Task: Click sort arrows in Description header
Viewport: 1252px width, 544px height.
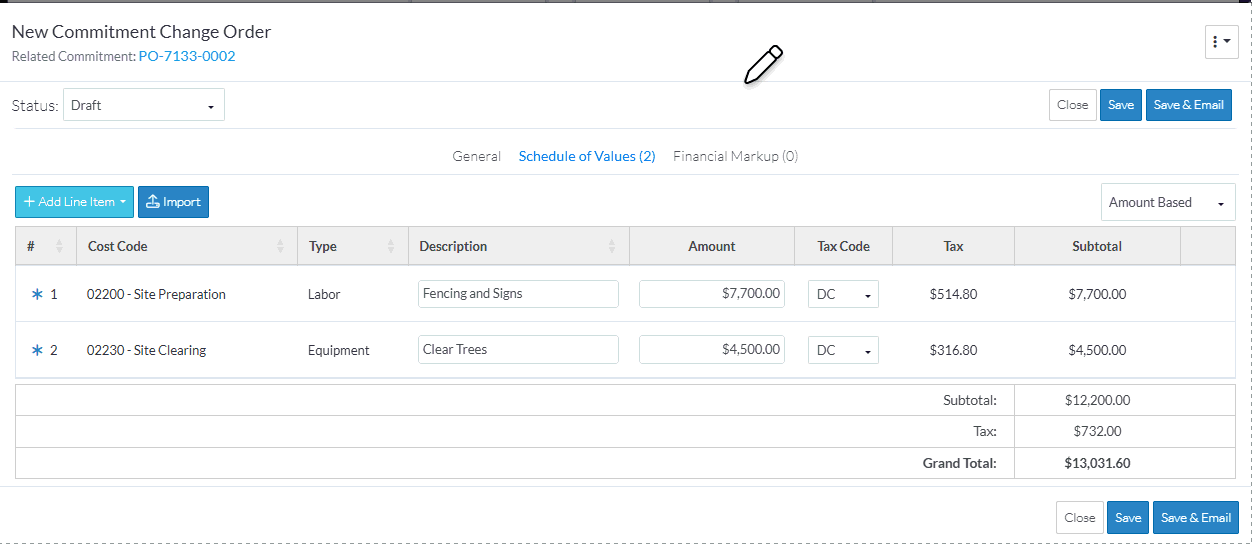Action: point(612,246)
